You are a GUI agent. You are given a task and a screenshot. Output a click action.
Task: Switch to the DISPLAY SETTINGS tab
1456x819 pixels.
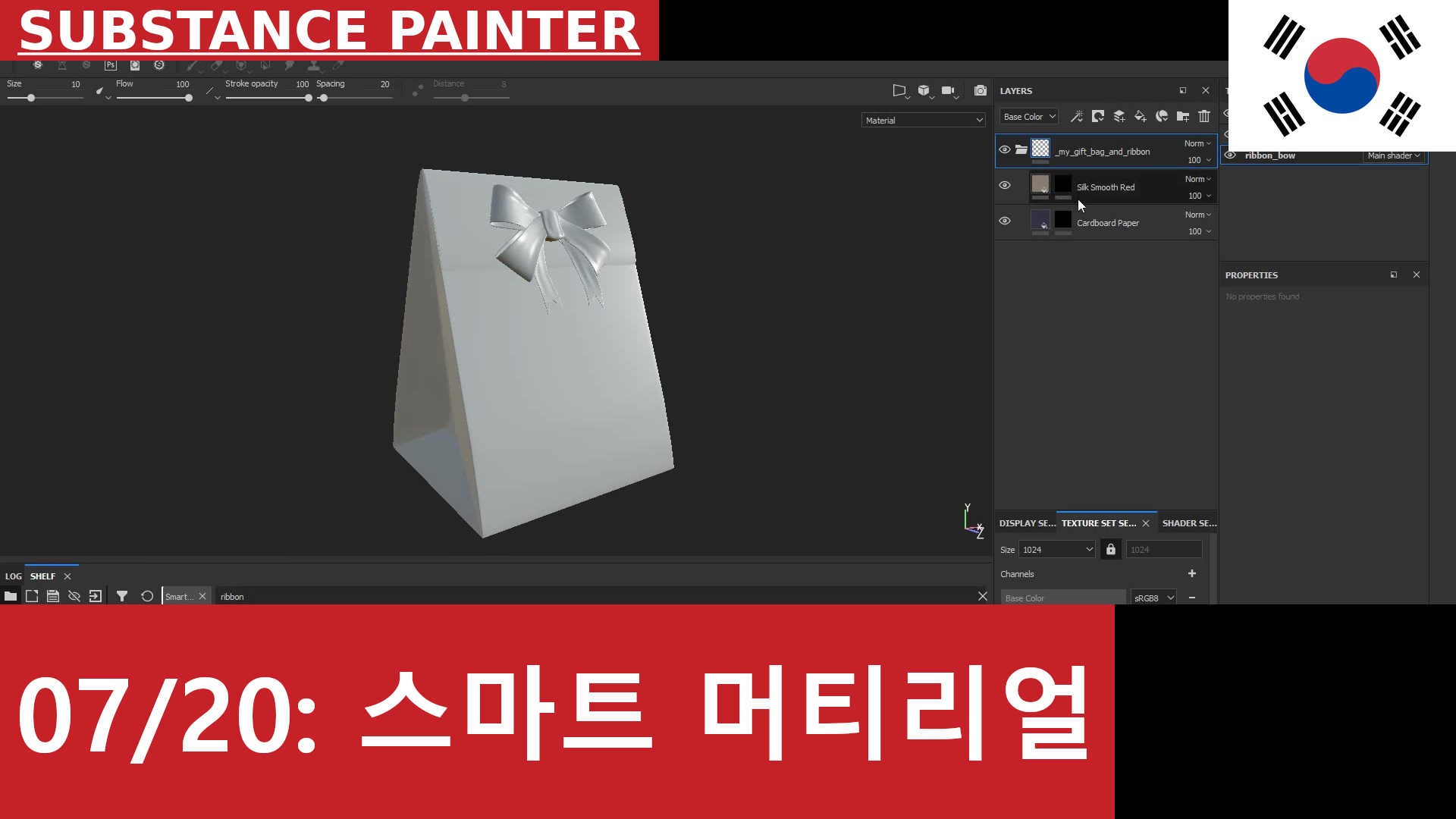[x=1027, y=523]
